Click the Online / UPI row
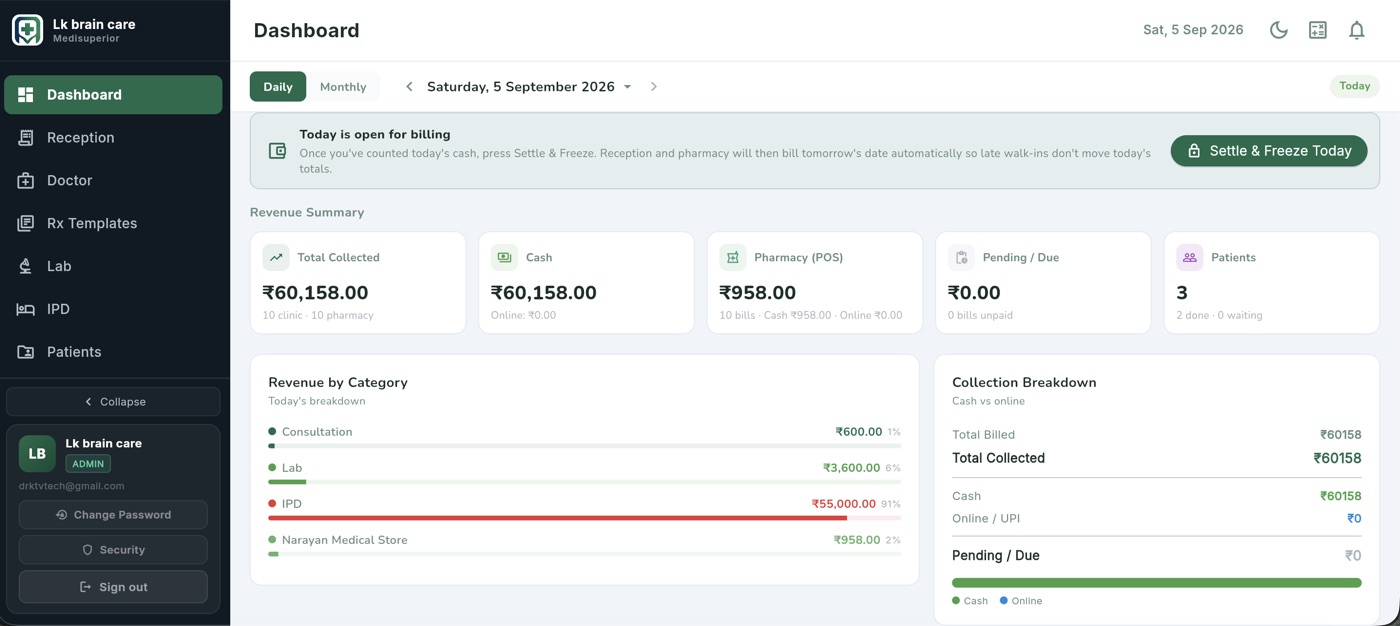 tap(1157, 518)
